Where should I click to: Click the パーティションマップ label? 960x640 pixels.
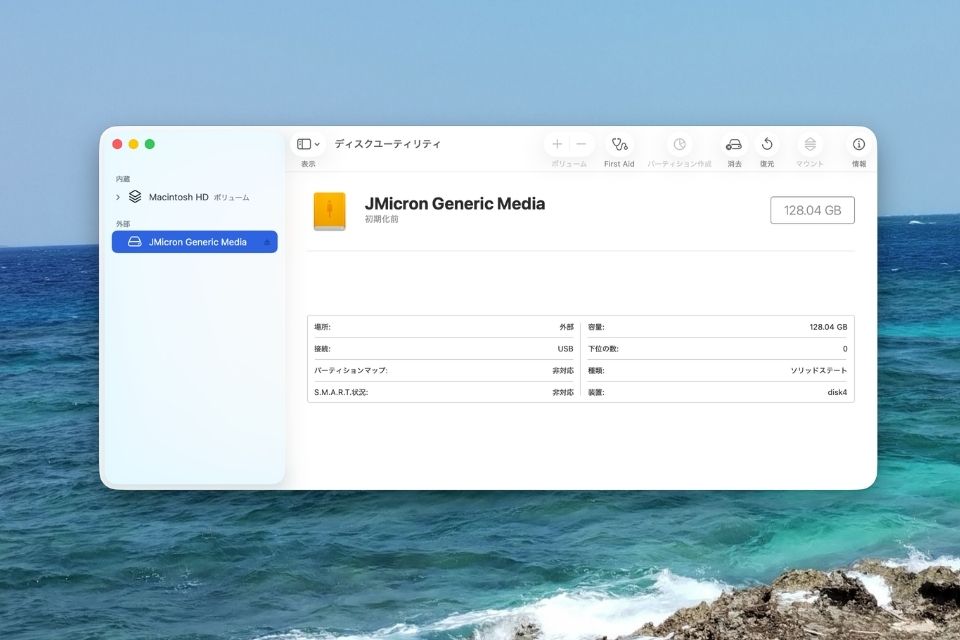point(351,371)
